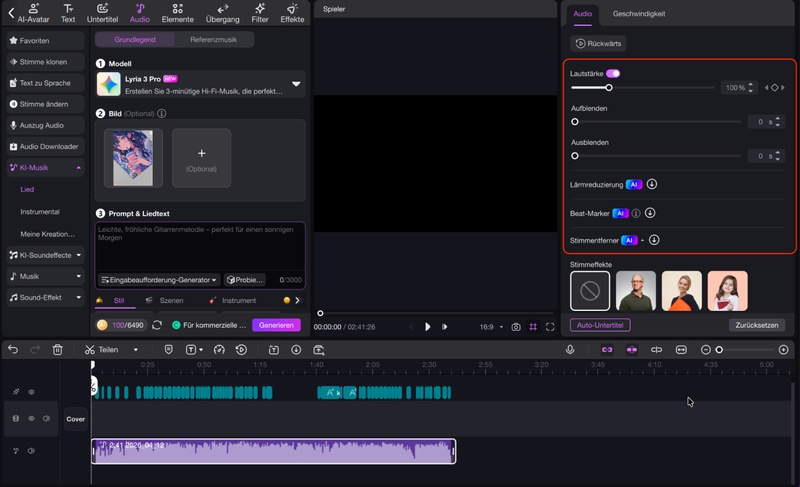The height and width of the screenshot is (487, 800).
Task: Expand the KI-Soundeffecte sidebar section
Action: 79,255
